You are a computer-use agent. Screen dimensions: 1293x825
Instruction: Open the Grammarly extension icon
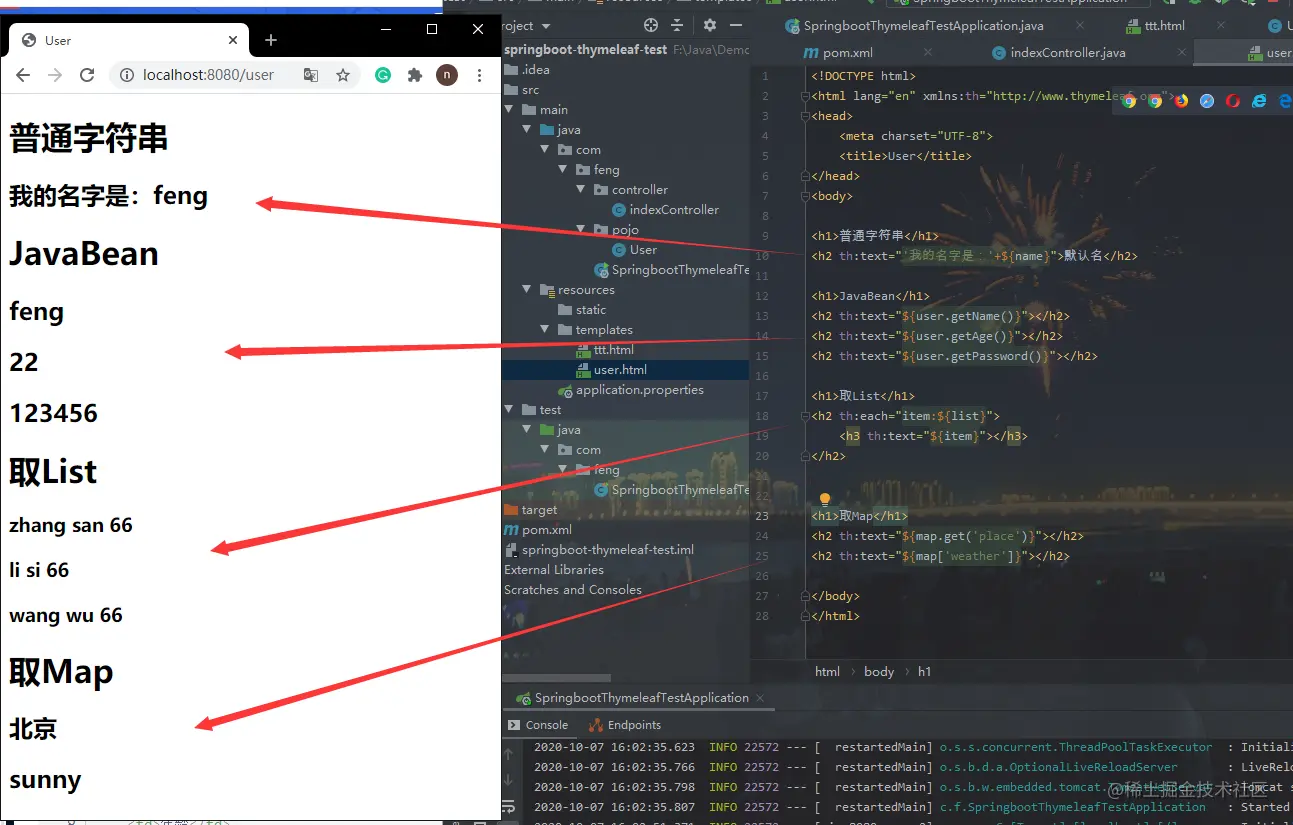383,75
